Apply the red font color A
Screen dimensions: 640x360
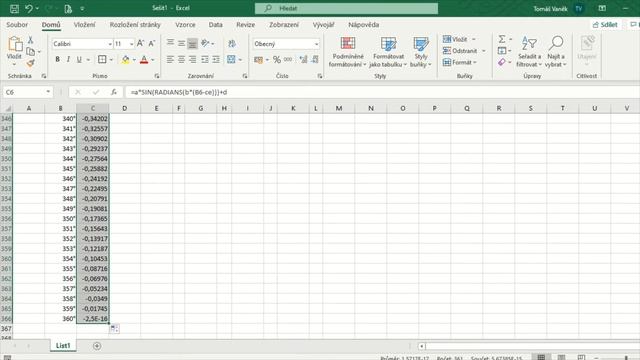144,60
